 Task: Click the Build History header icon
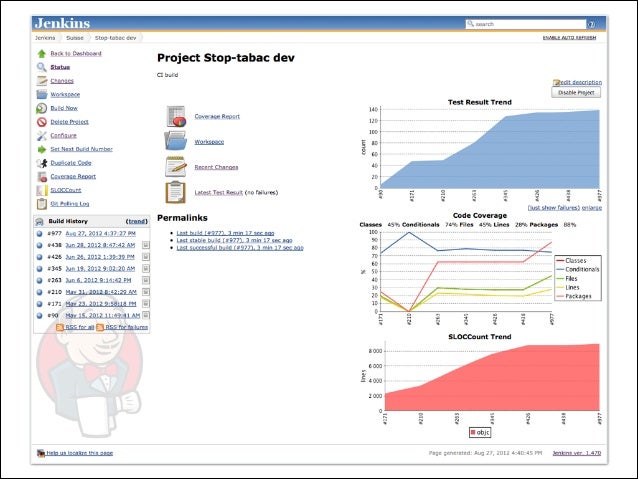(x=39, y=221)
